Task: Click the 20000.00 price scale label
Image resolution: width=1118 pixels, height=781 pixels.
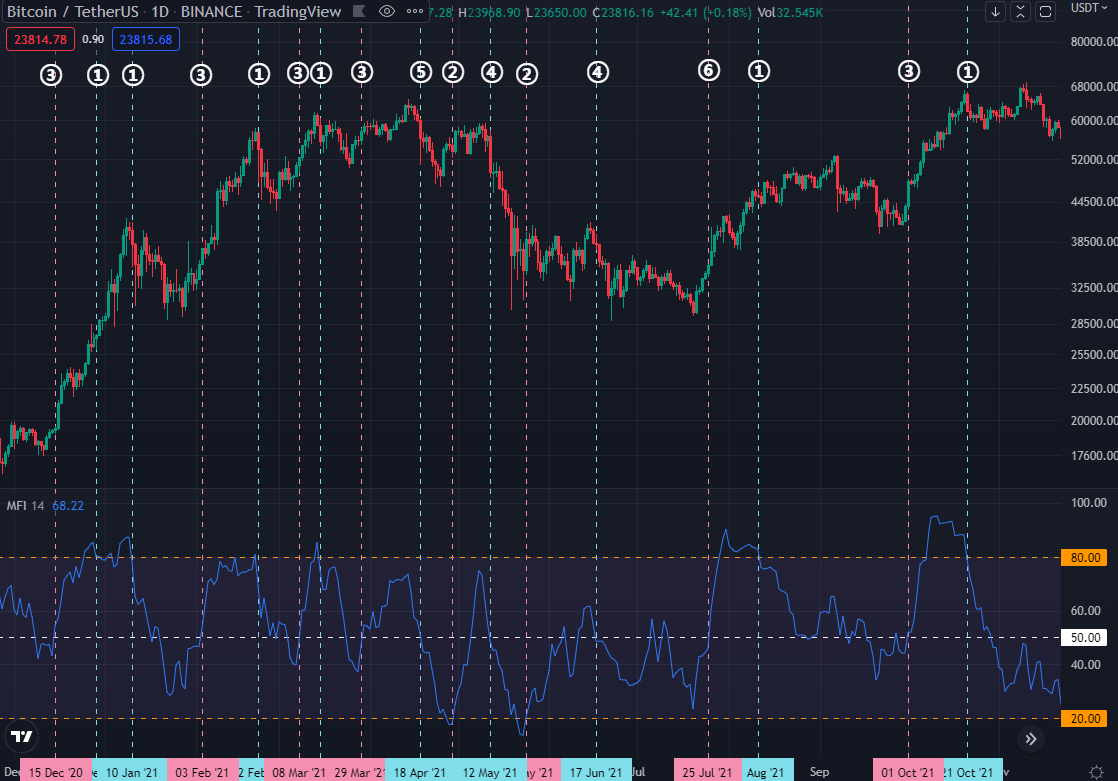Action: point(1094,421)
